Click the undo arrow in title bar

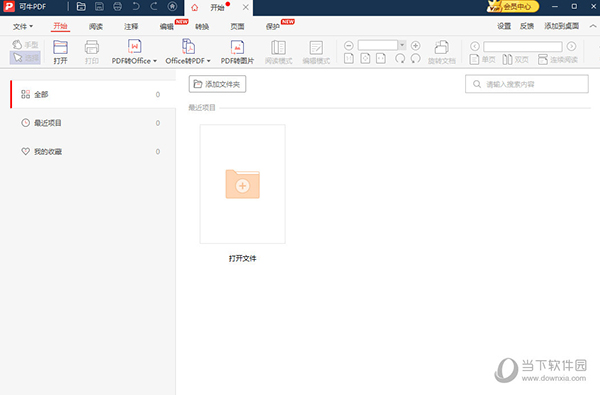pyautogui.click(x=136, y=7)
